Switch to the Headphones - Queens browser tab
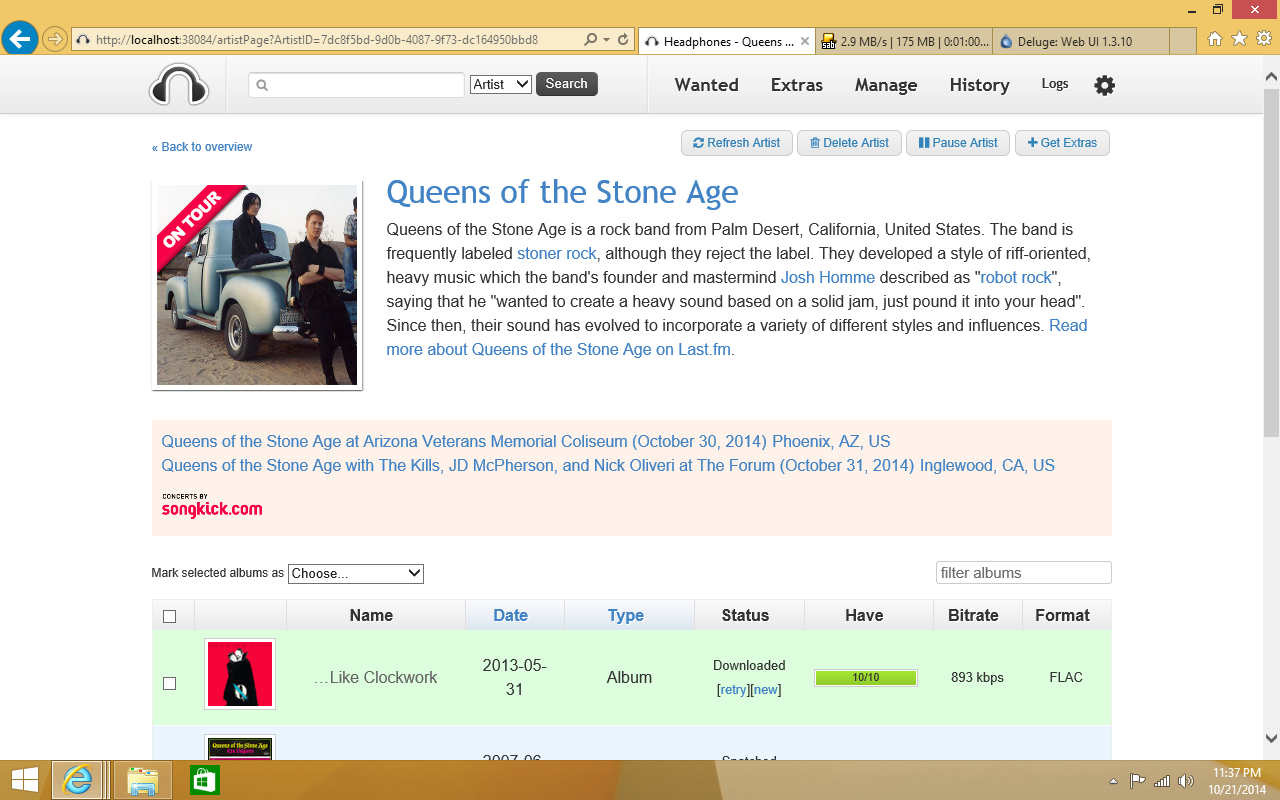This screenshot has width=1280, height=800. 727,41
